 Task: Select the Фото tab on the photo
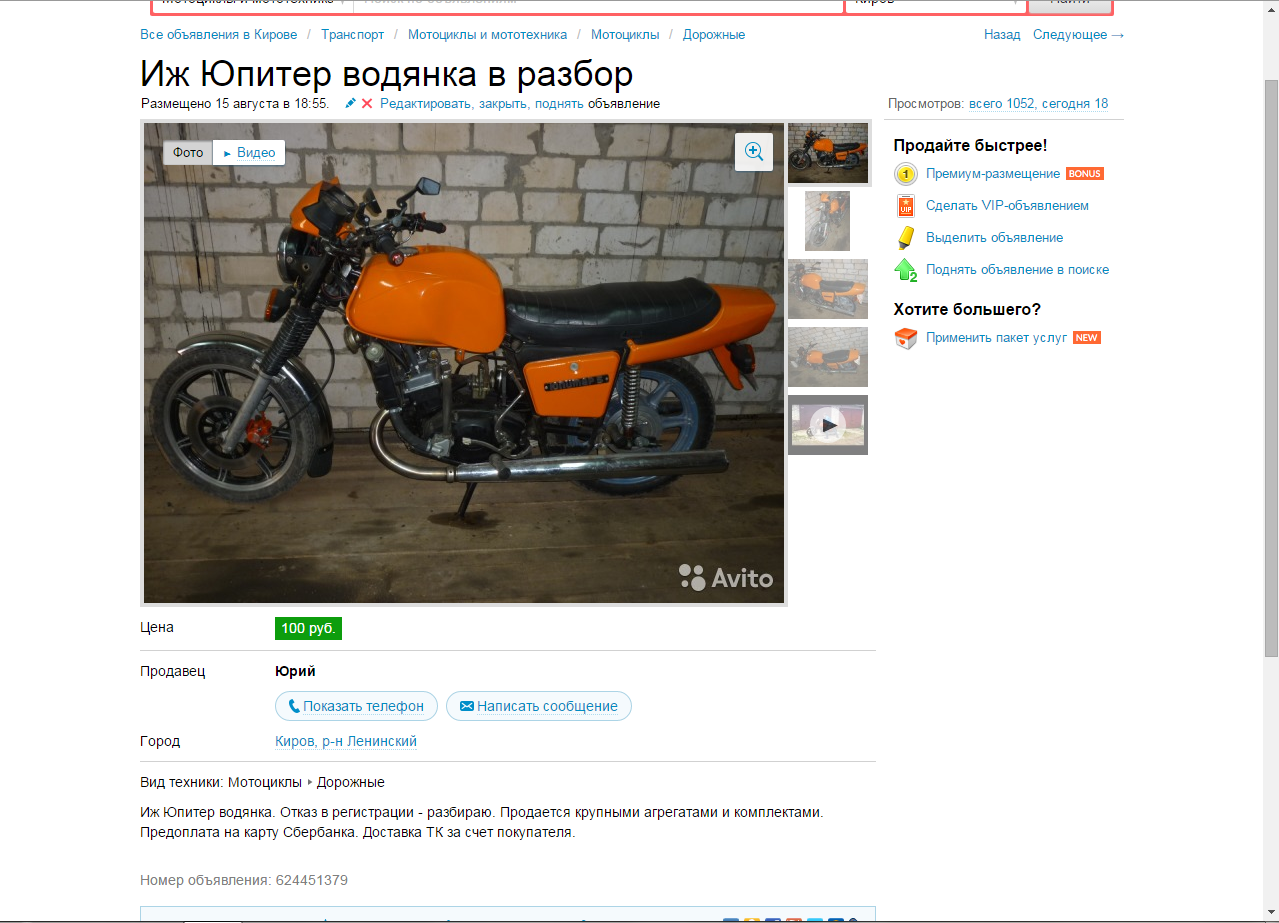(x=188, y=153)
